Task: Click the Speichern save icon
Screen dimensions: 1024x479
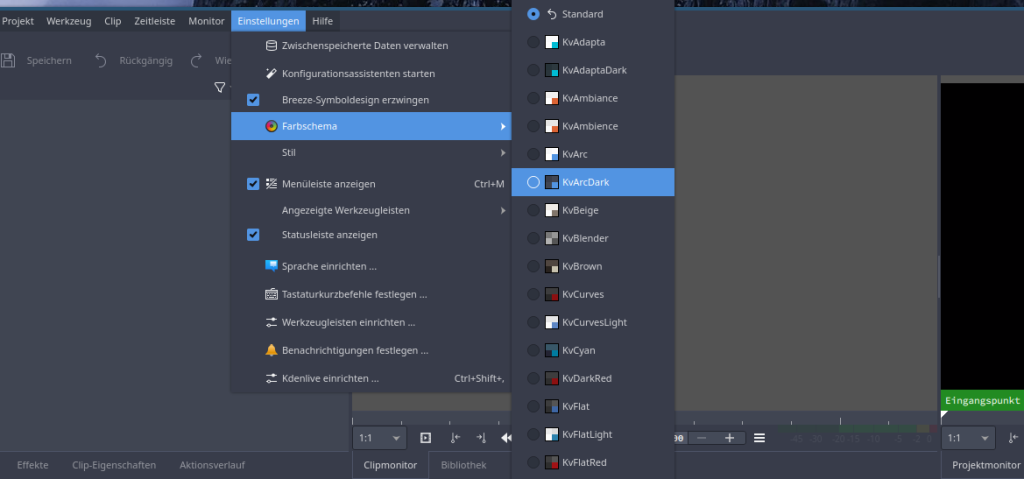Action: pos(9,61)
